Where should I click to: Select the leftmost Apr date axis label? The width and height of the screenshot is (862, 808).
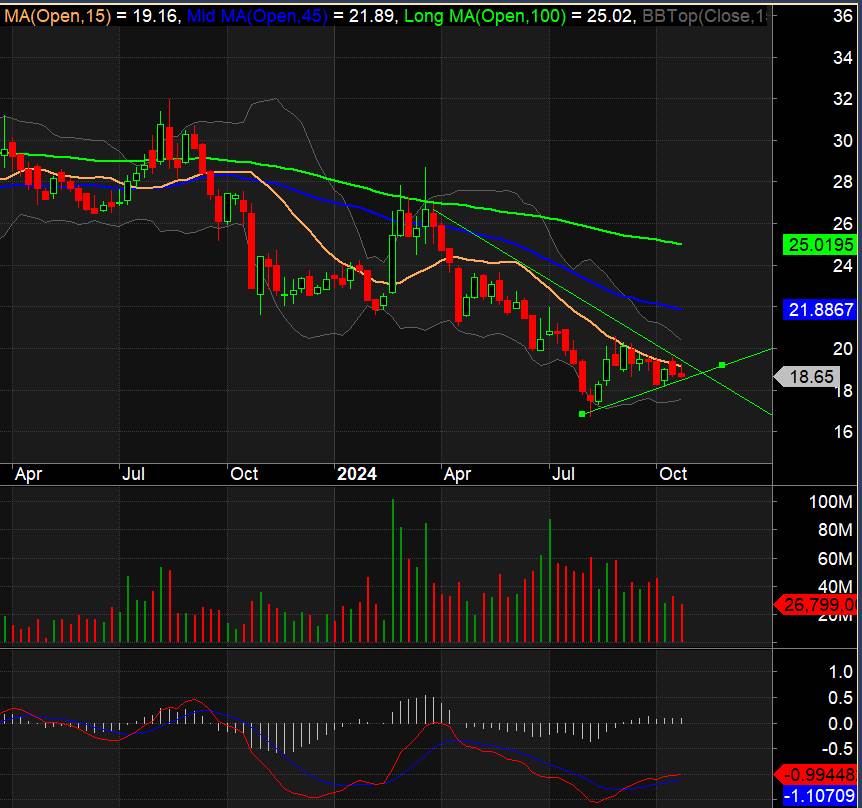click(x=29, y=474)
